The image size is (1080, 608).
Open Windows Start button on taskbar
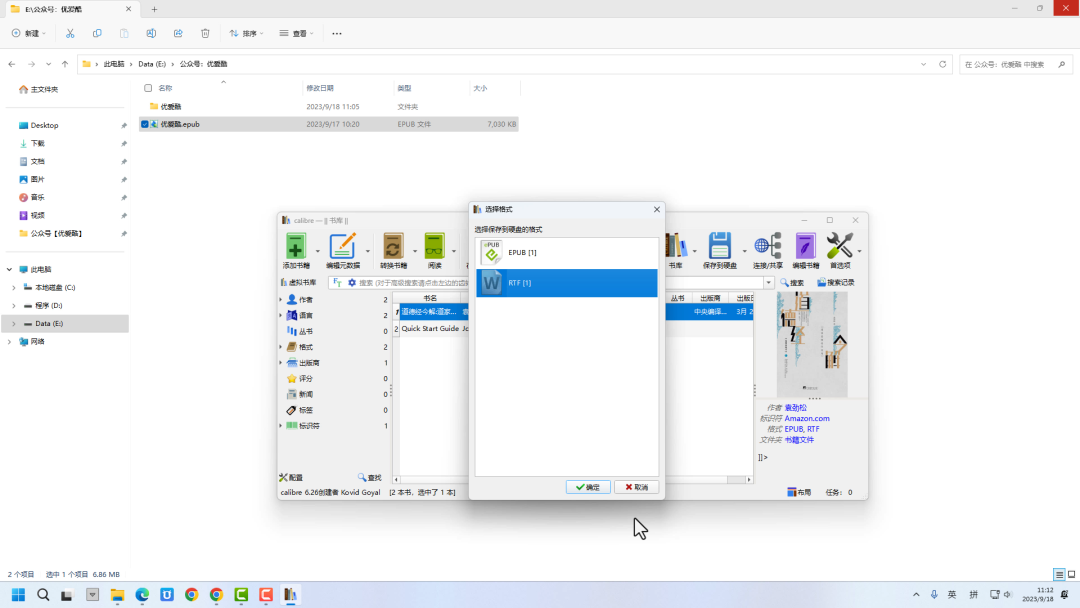click(x=18, y=595)
